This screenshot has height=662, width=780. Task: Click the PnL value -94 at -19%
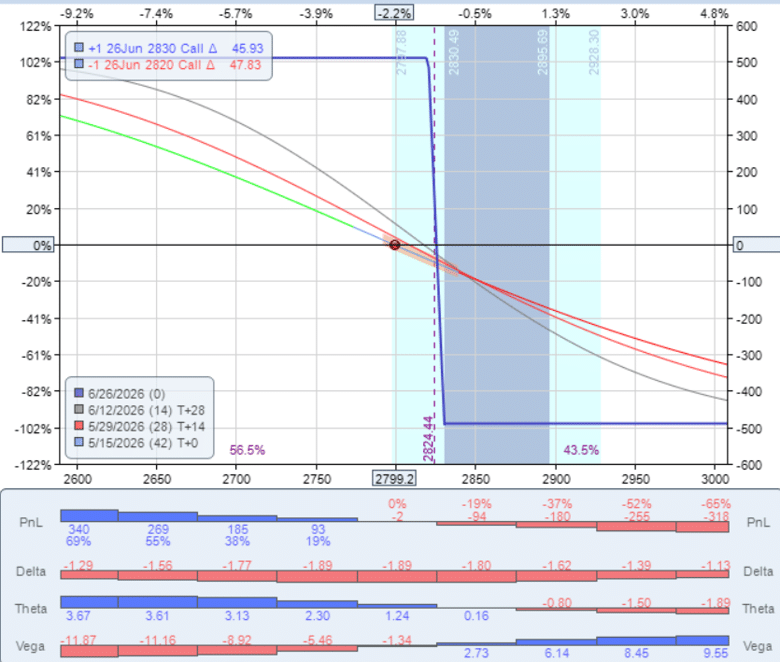[x=477, y=516]
